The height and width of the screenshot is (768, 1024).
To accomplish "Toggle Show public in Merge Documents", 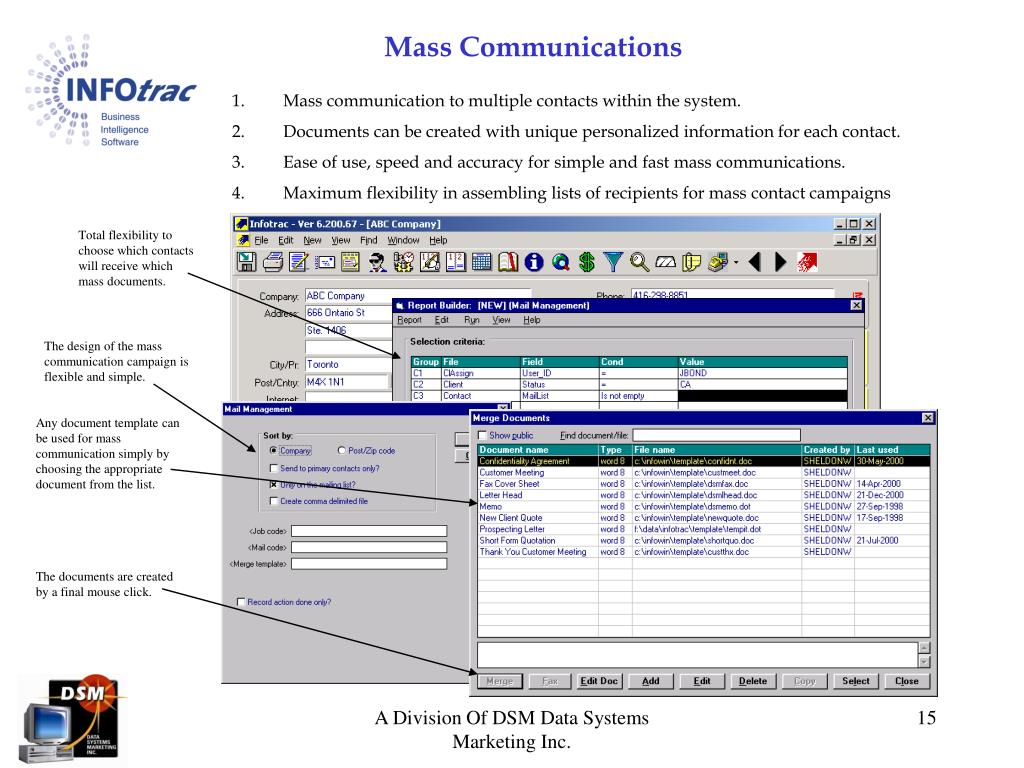I will [x=483, y=436].
